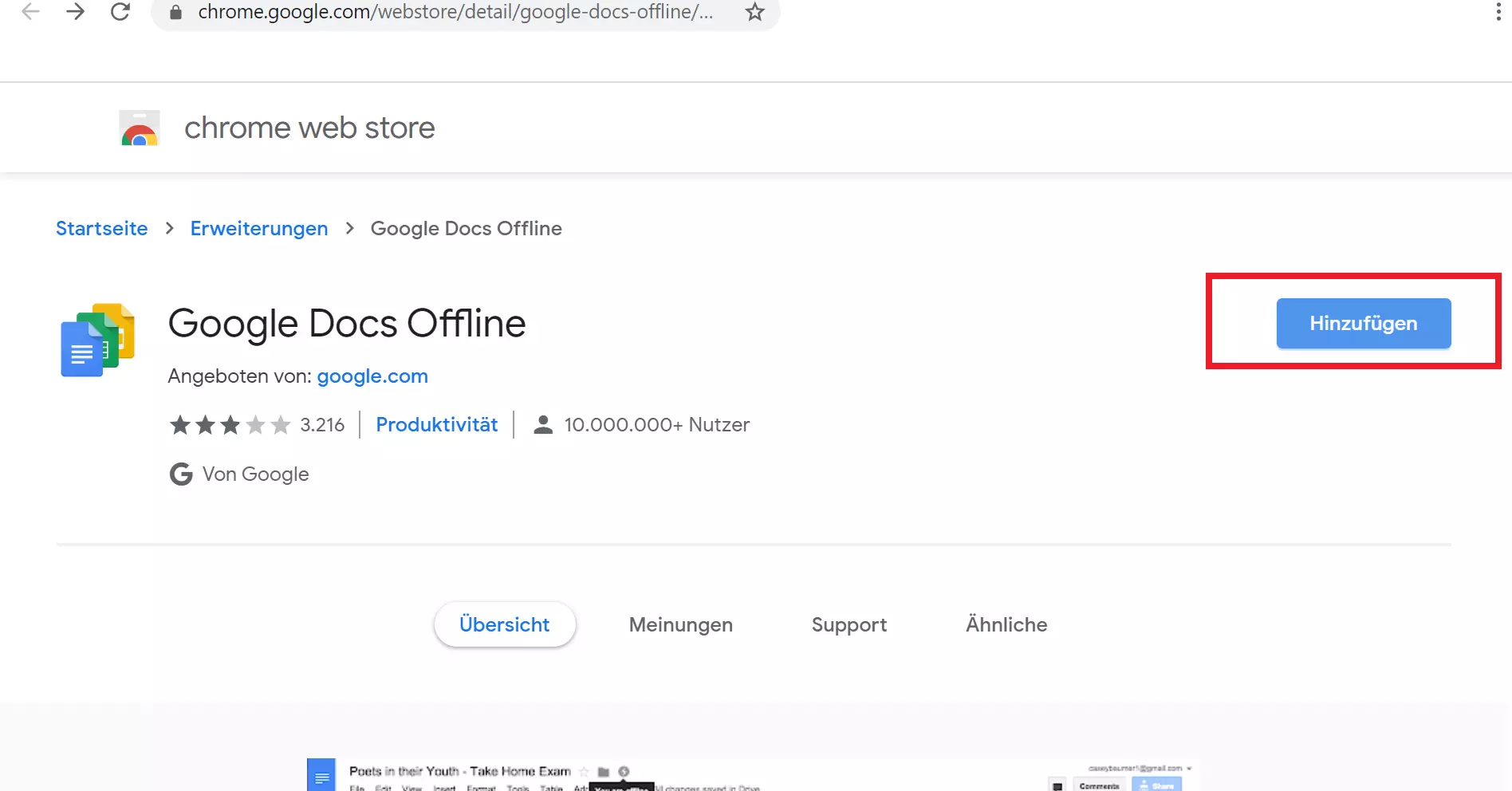Open the google.com publisher link

pos(372,376)
